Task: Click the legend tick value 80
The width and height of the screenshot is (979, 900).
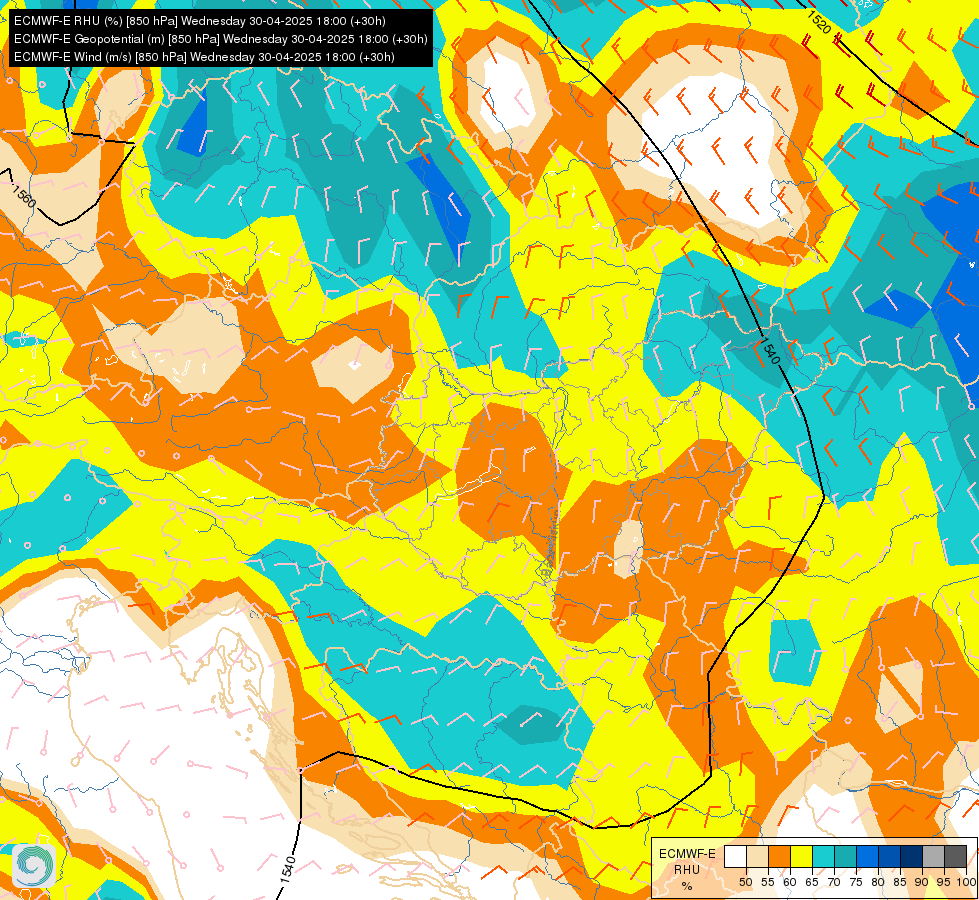Action: click(878, 882)
